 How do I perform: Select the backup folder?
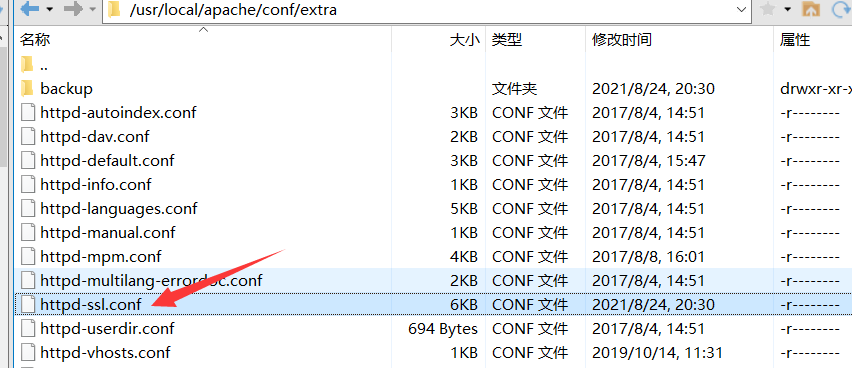click(66, 89)
